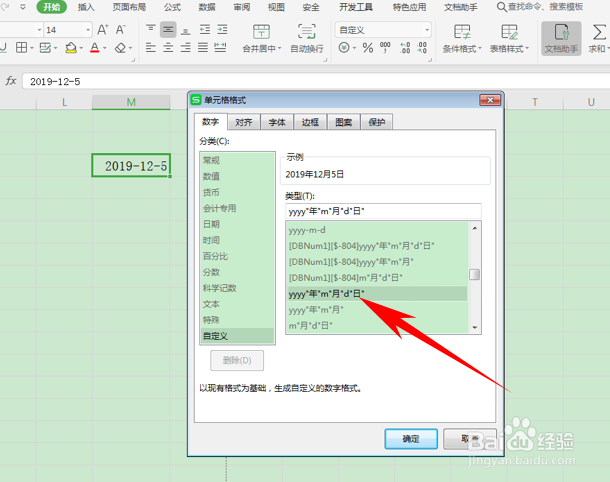Click the format list scroll down arrow
The height and width of the screenshot is (482, 610).
point(475,328)
